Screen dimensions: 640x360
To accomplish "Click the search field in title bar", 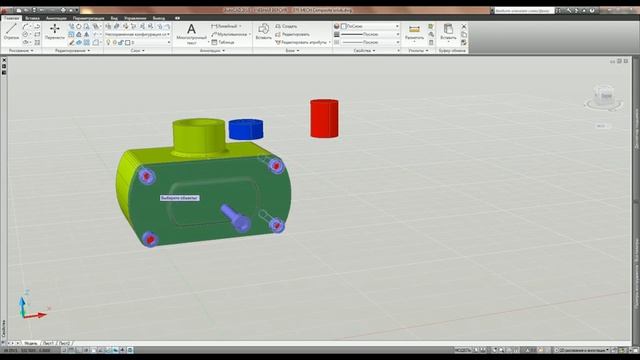I will [524, 11].
